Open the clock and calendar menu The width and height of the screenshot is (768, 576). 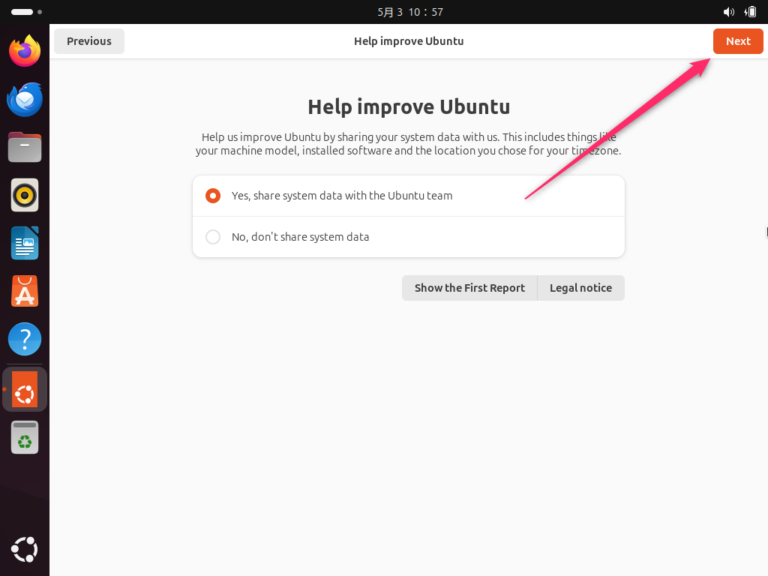coord(410,12)
